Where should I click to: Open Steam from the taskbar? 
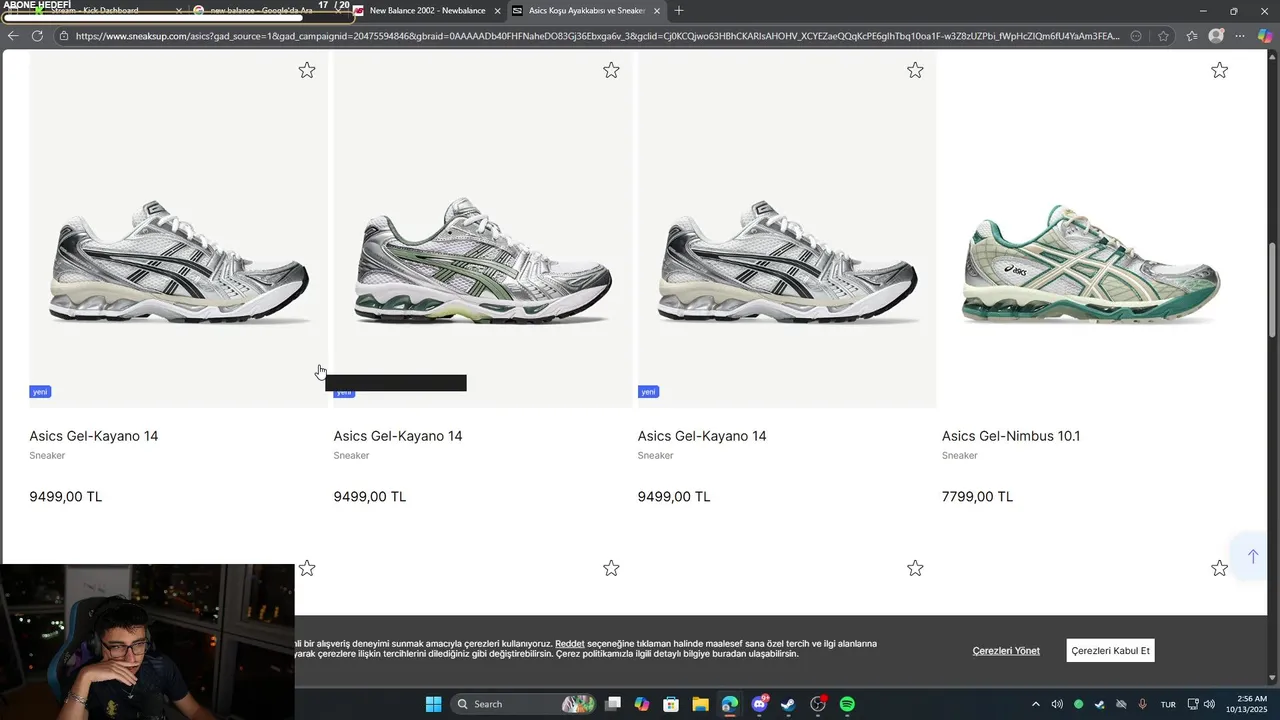(x=788, y=704)
